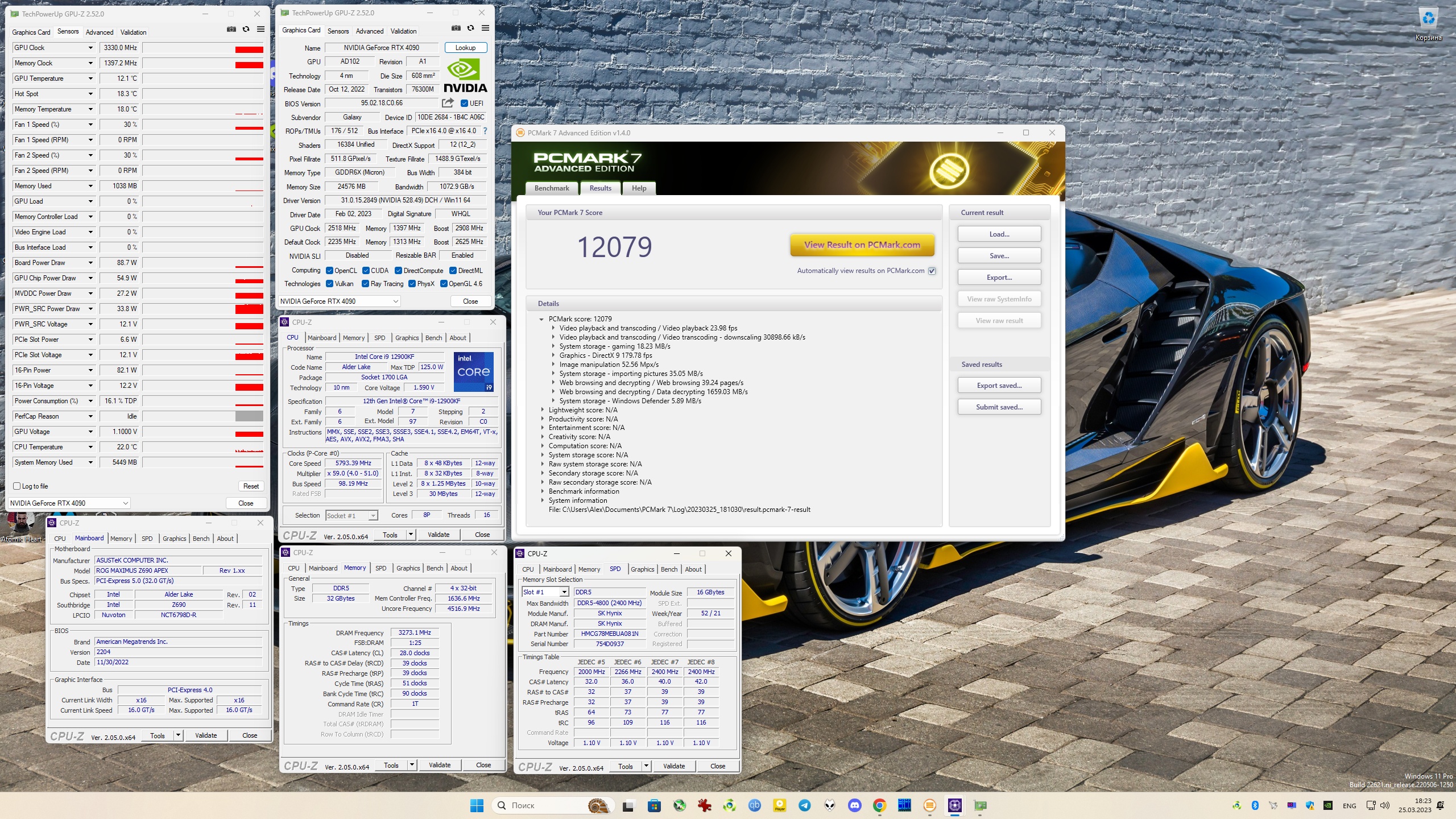Screen dimensions: 1456x819
Task: Toggle the PhysX checkbox
Action: [412, 284]
